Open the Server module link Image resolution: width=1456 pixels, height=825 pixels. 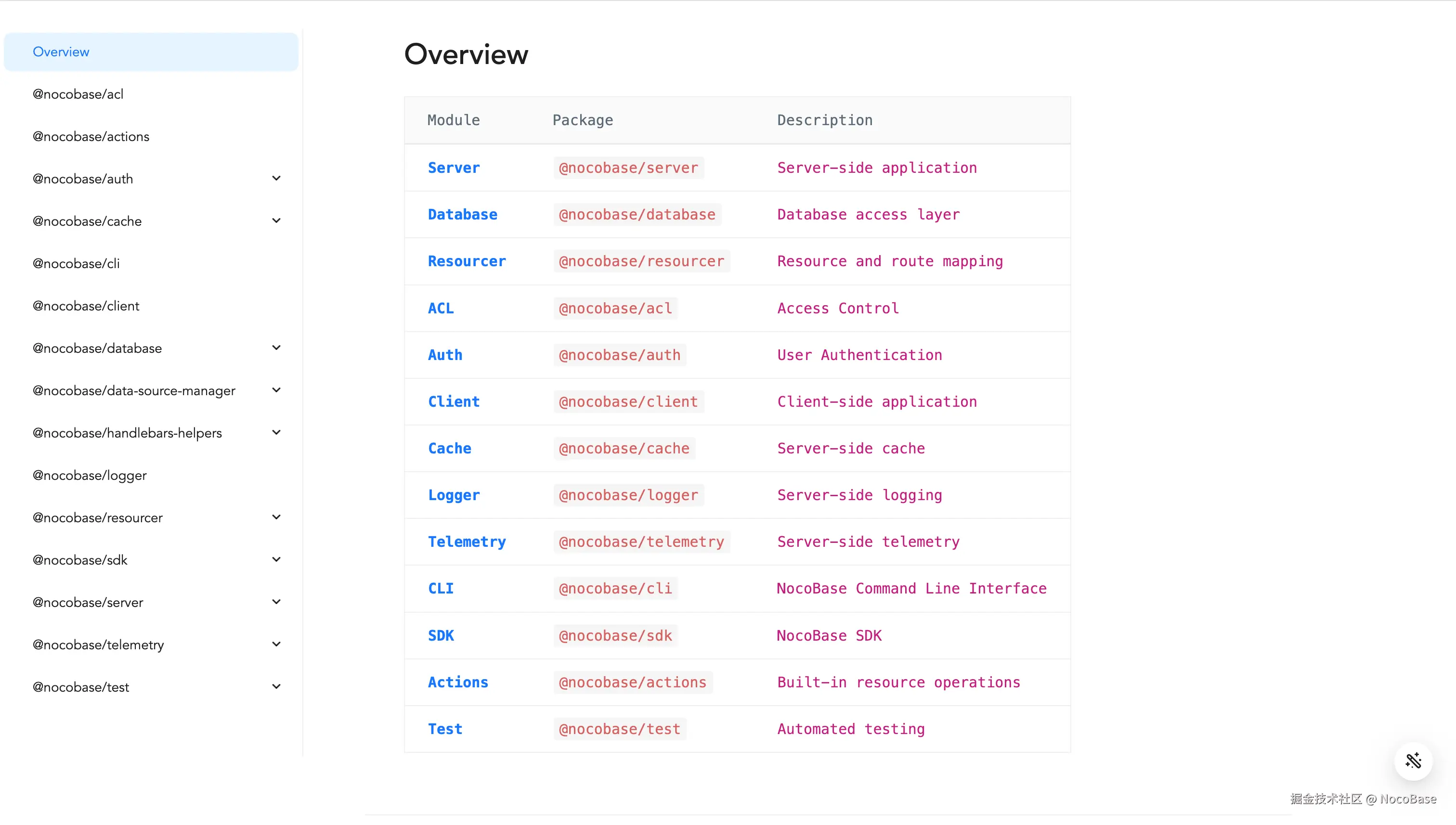[454, 167]
